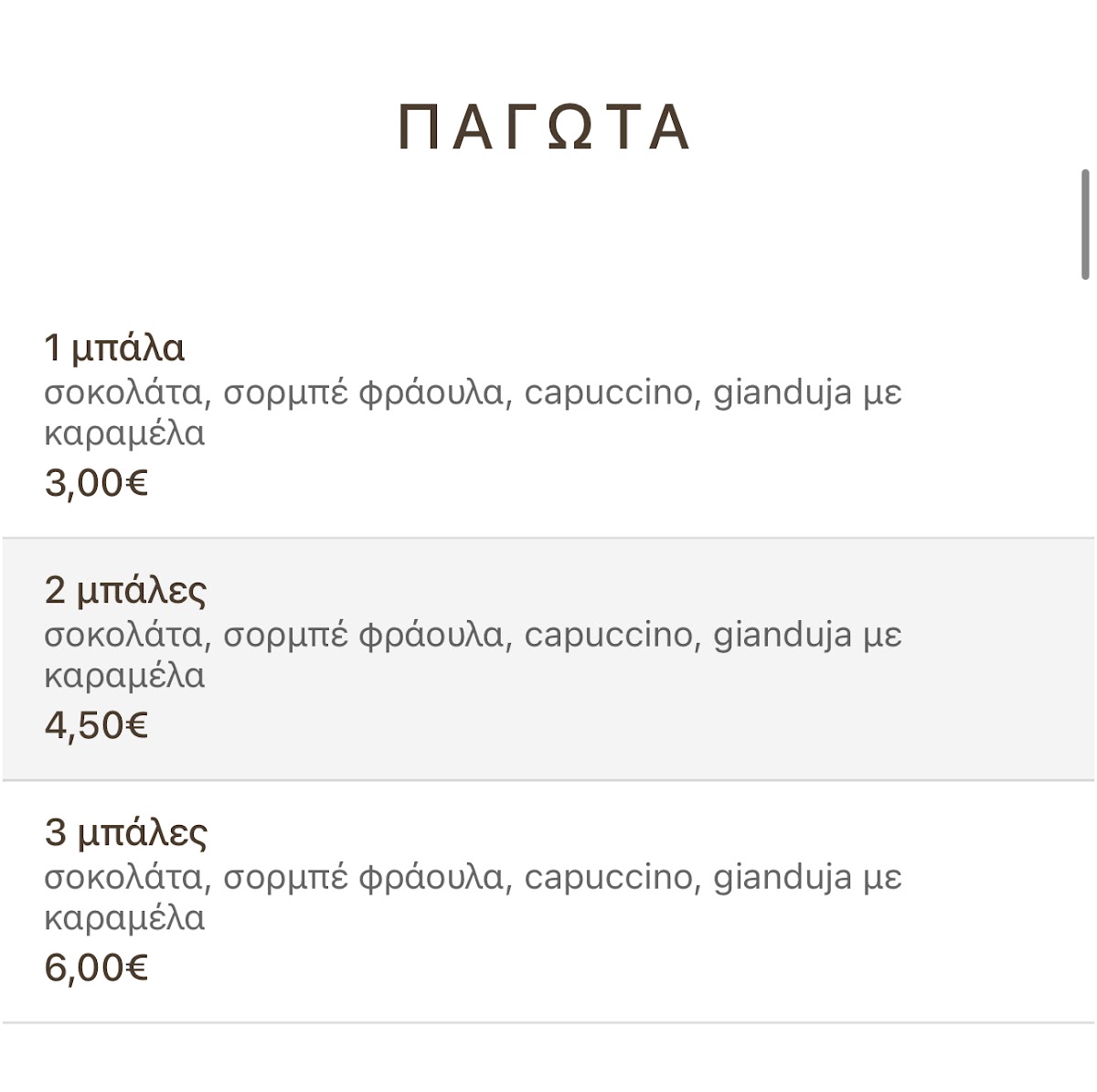
Task: Click σοκολάτα text in 1 μπάλα row
Action: 122,393
